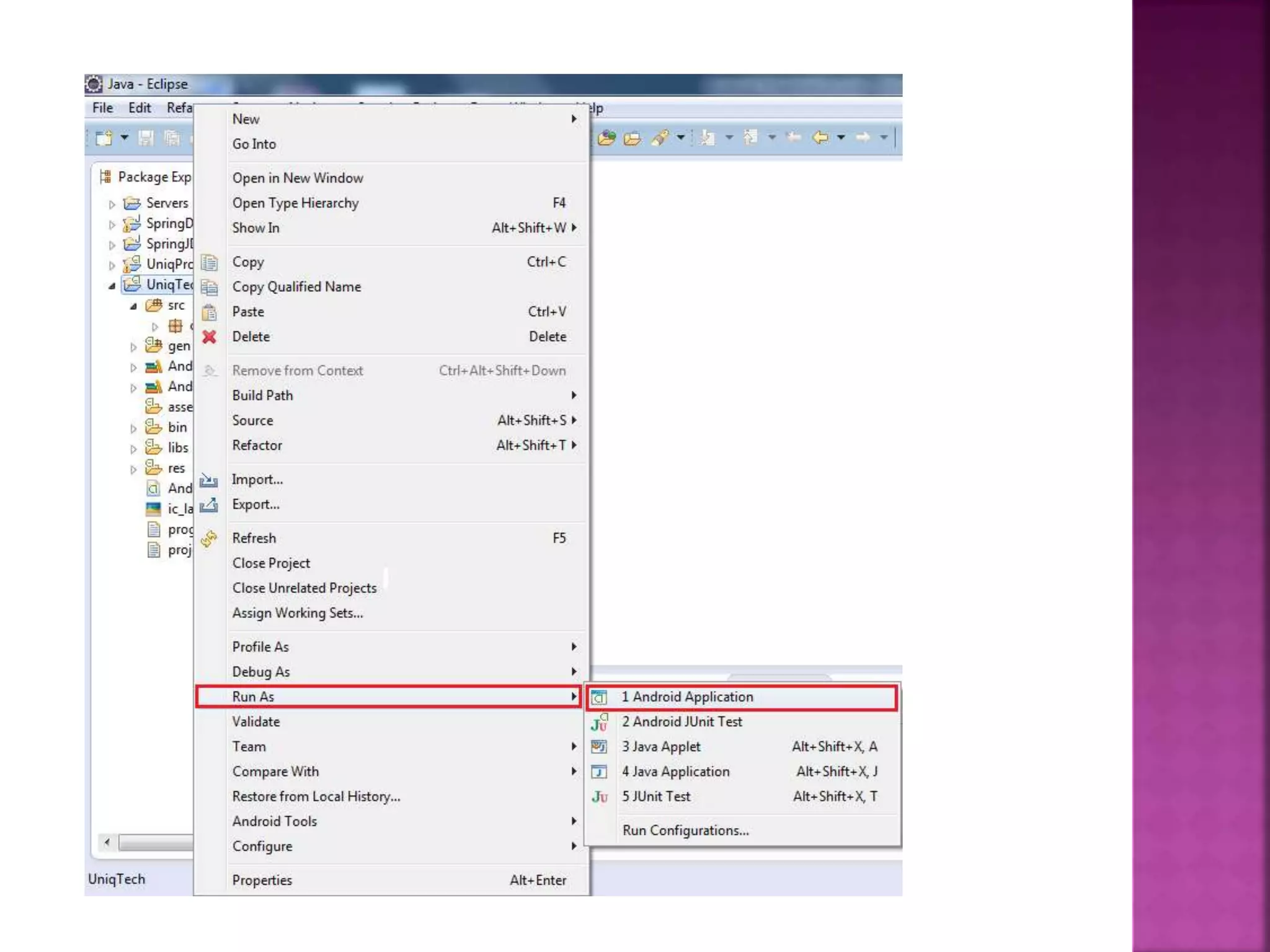Screen dimensions: 1270x952
Task: Click the New wizard toolbar icon
Action: 104,138
